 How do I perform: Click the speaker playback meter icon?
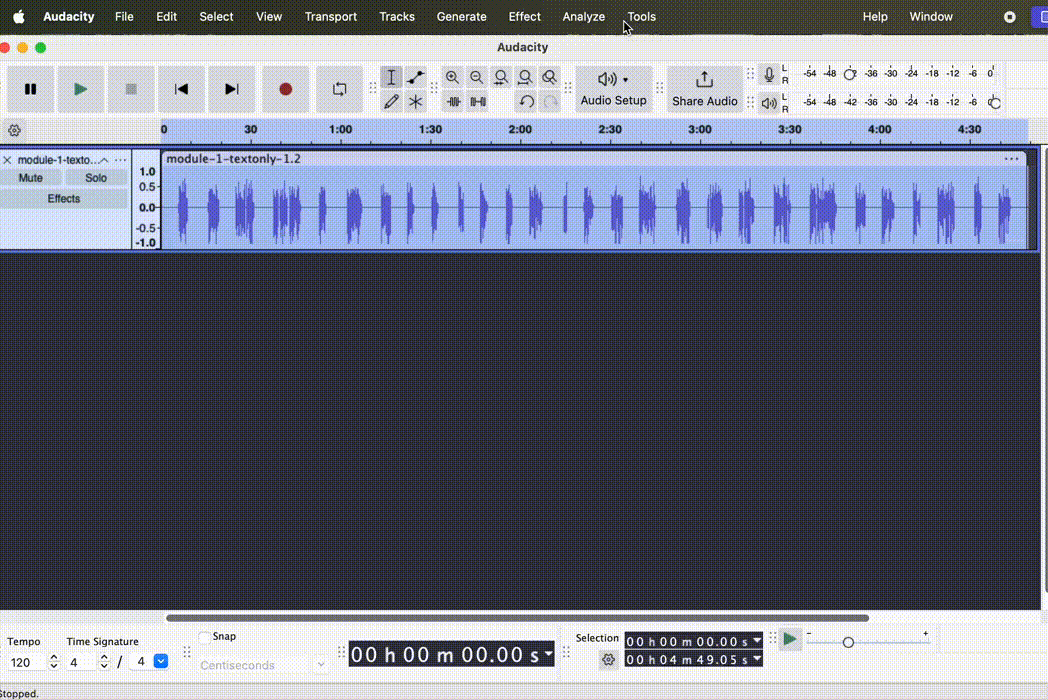click(x=769, y=103)
